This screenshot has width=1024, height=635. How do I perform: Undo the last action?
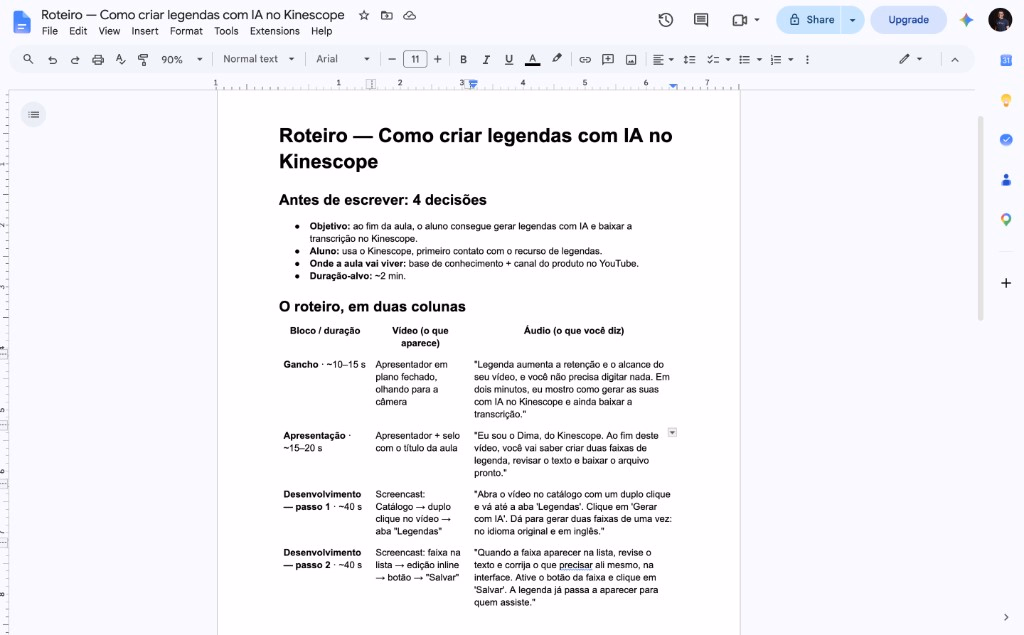coord(52,59)
